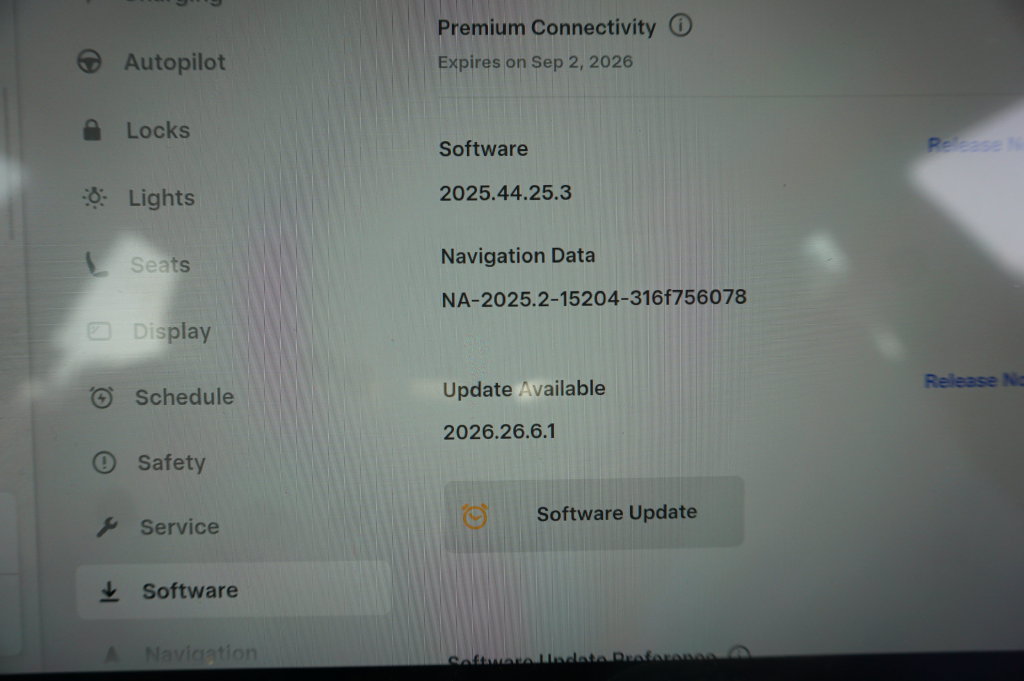Click the Navigation arrow icon
This screenshot has height=681, width=1024.
click(x=112, y=653)
